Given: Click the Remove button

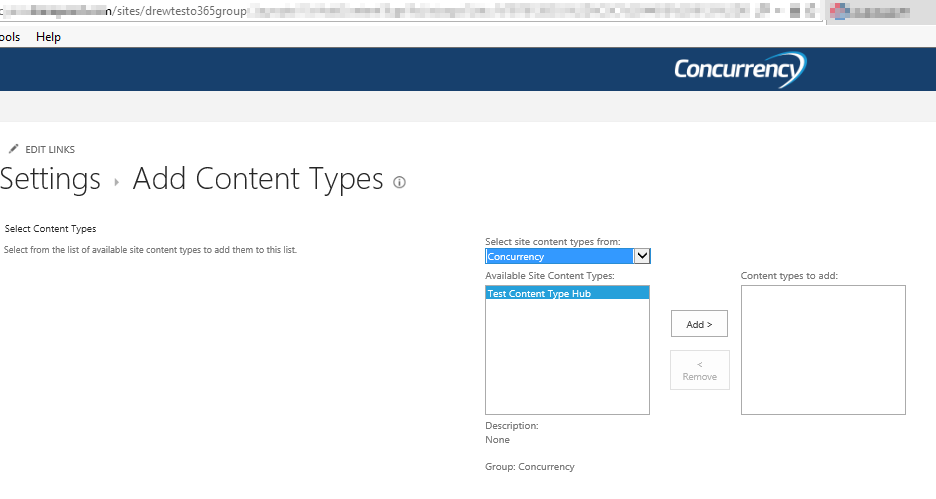Looking at the screenshot, I should tap(700, 370).
